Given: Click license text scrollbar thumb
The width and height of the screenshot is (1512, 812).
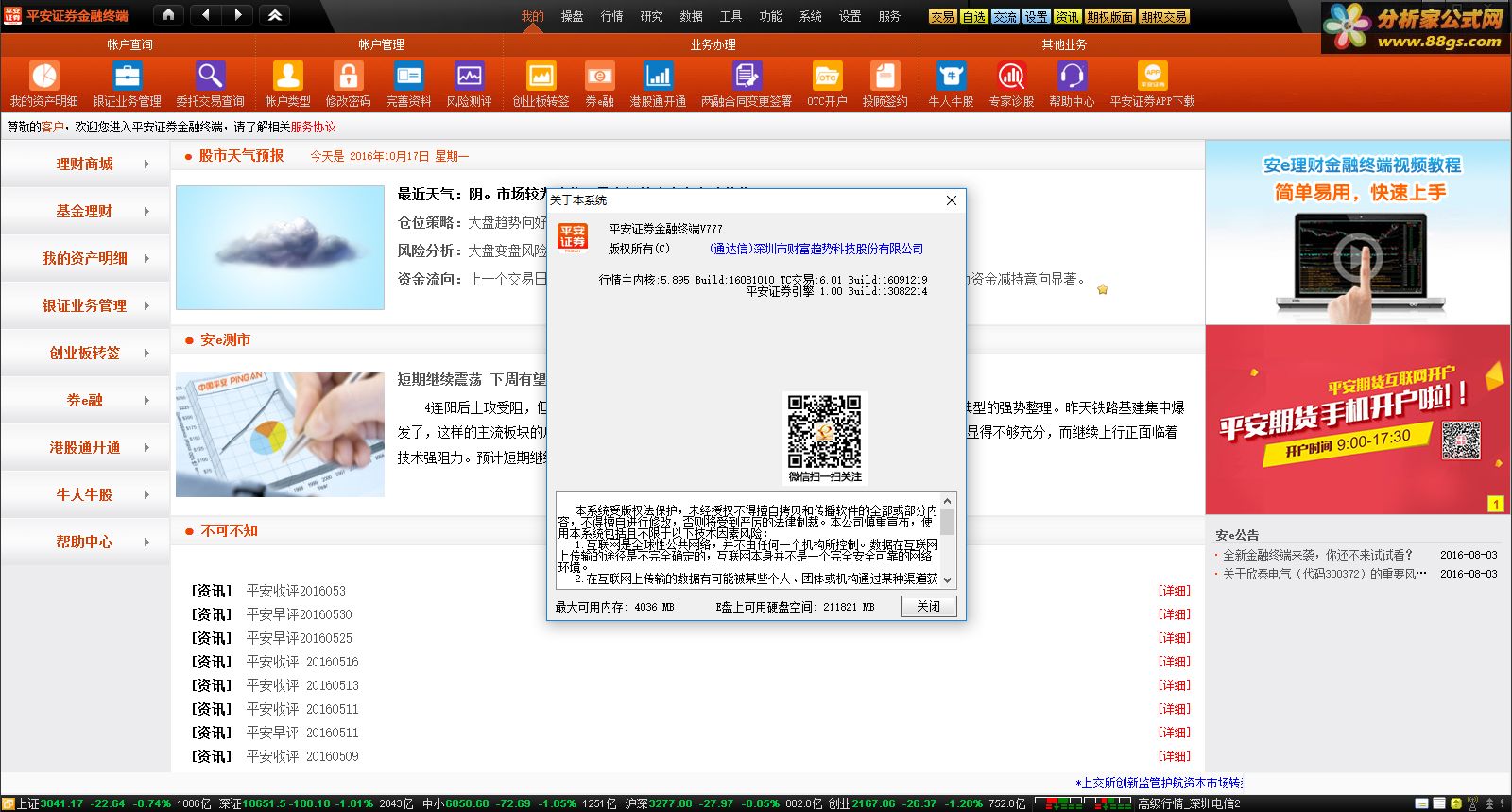Looking at the screenshot, I should [x=947, y=522].
